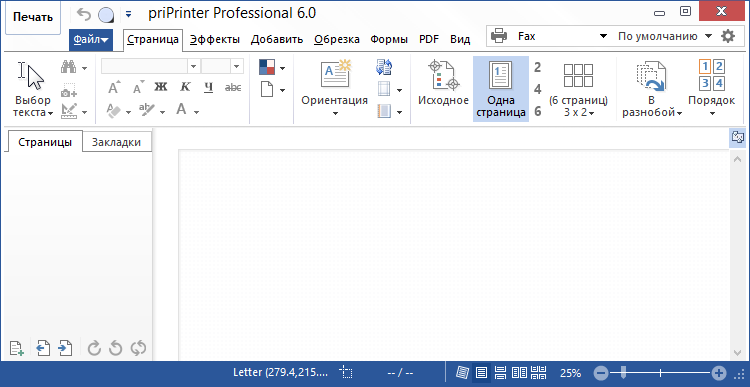Select two-page facing view icon
The width and height of the screenshot is (750, 387).
[519, 373]
